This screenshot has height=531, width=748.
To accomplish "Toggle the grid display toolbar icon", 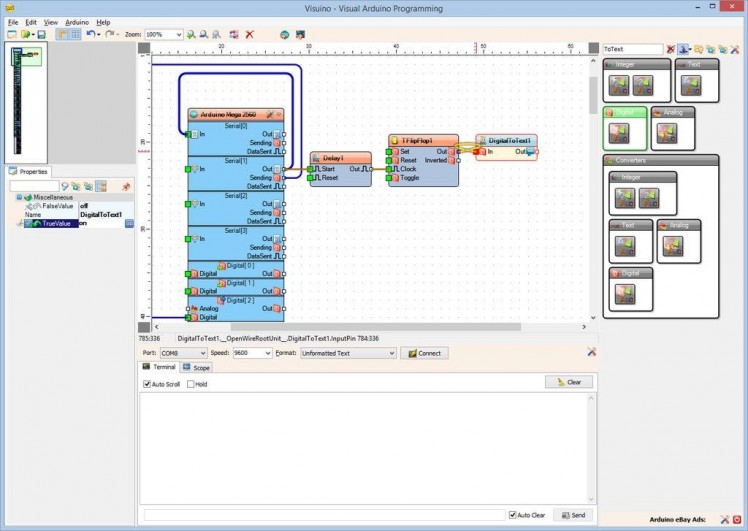I will coord(75,34).
